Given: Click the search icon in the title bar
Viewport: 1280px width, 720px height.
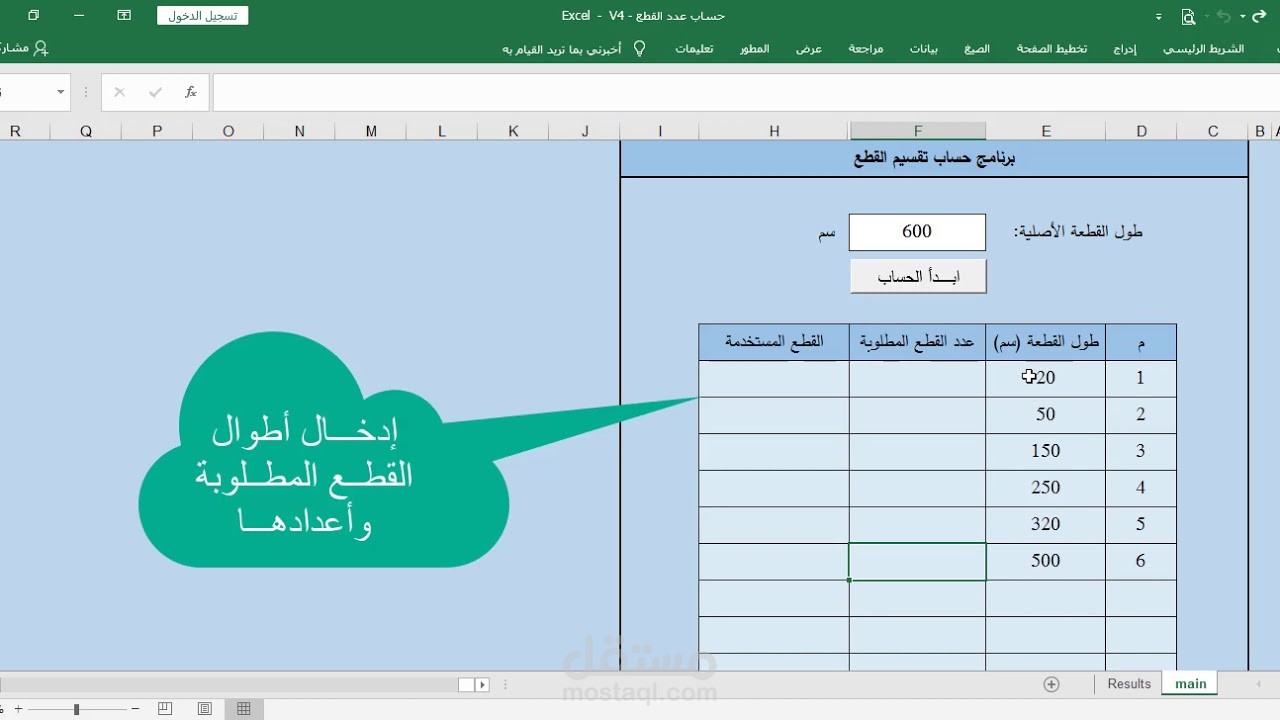Looking at the screenshot, I should 1187,16.
